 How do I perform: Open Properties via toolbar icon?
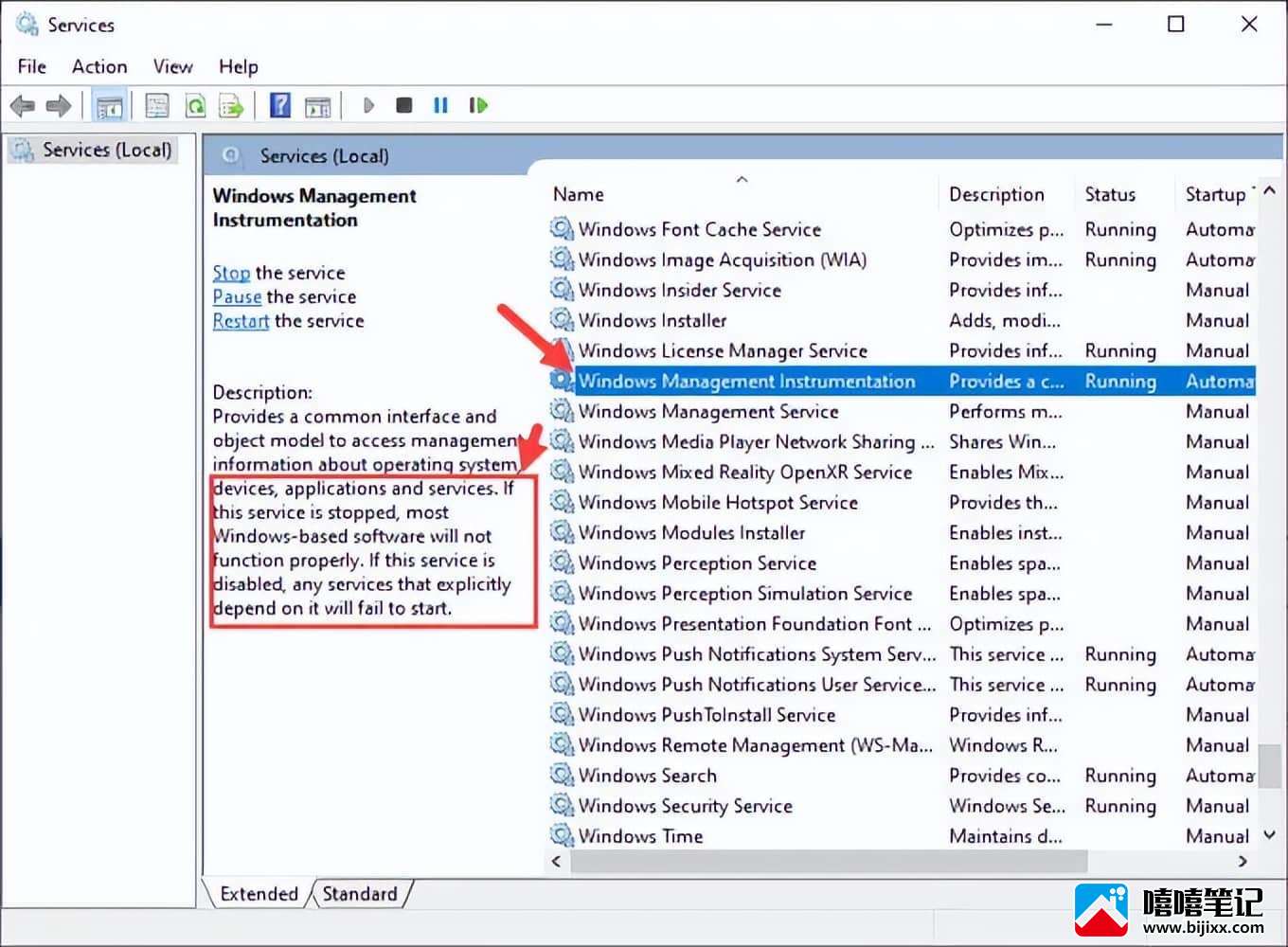pyautogui.click(x=157, y=105)
